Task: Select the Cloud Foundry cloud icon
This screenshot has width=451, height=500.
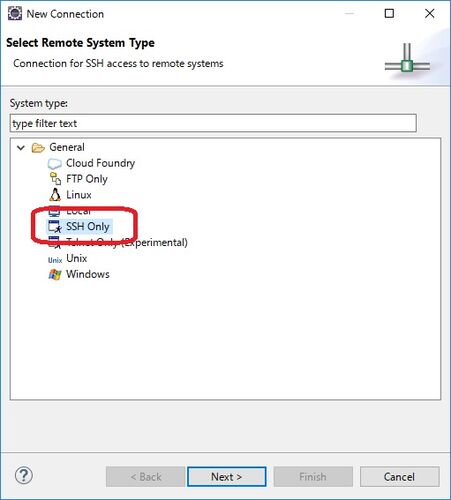Action: coord(55,163)
